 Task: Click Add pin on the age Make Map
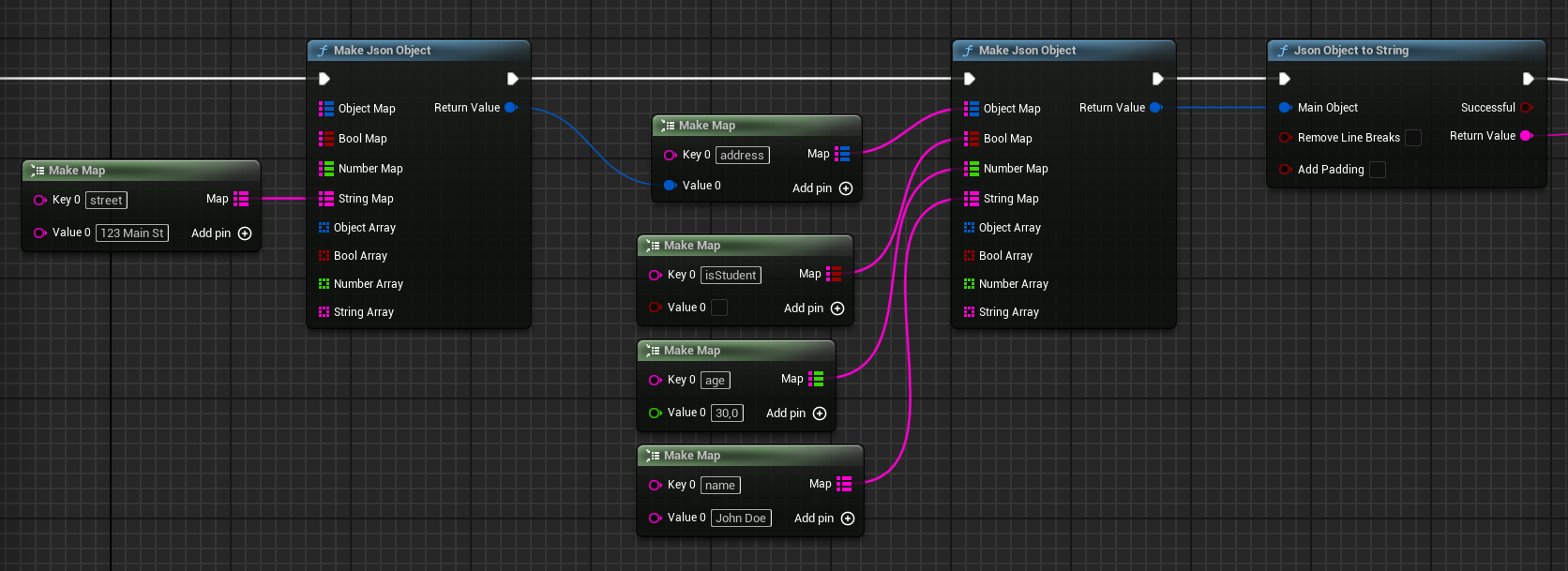[796, 413]
